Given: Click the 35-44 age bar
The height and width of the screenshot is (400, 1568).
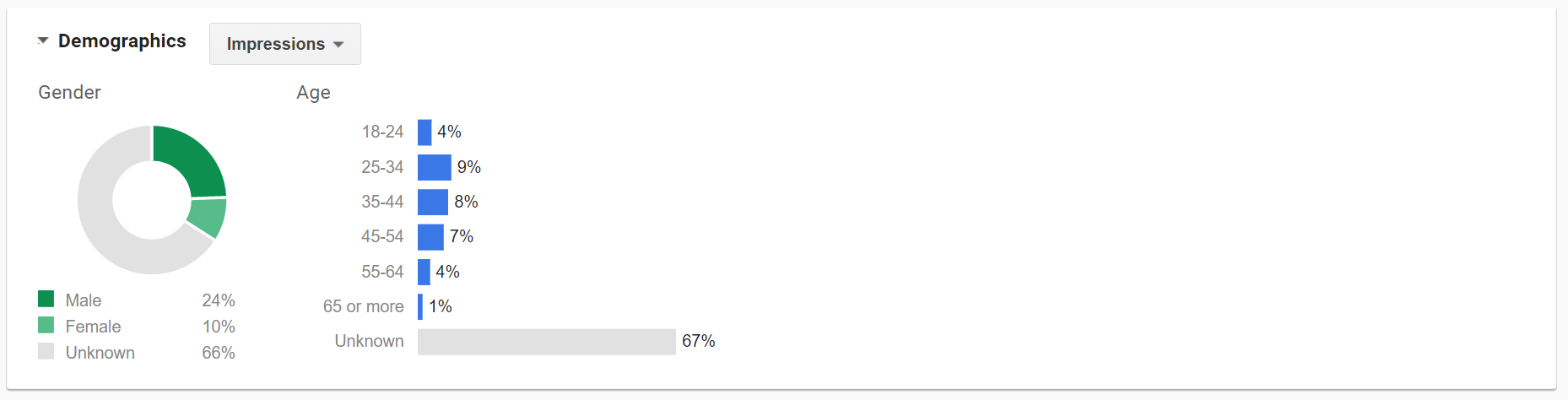Looking at the screenshot, I should (x=432, y=202).
